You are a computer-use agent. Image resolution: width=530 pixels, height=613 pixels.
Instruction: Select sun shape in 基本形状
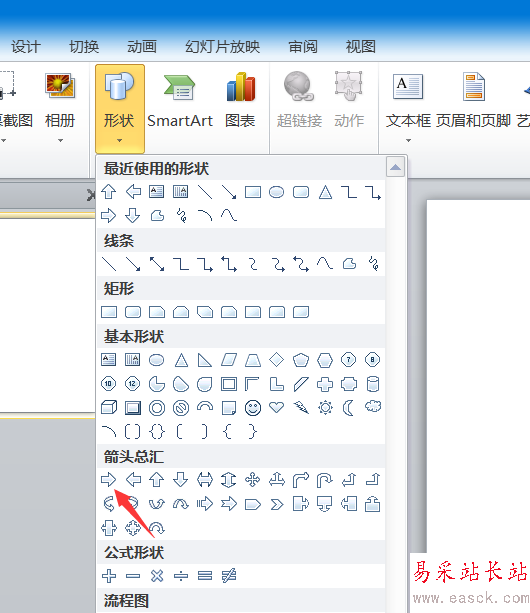point(325,408)
